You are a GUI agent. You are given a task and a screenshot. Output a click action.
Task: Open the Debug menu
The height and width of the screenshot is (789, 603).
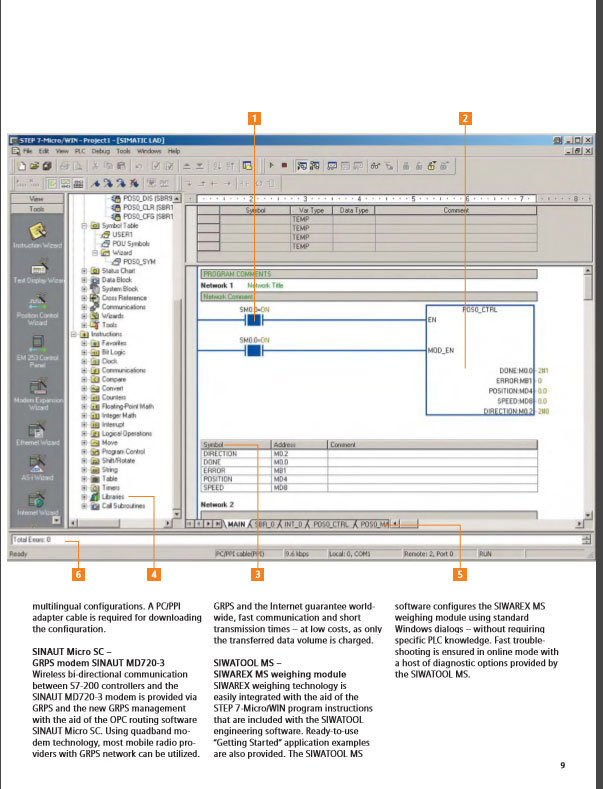101,151
